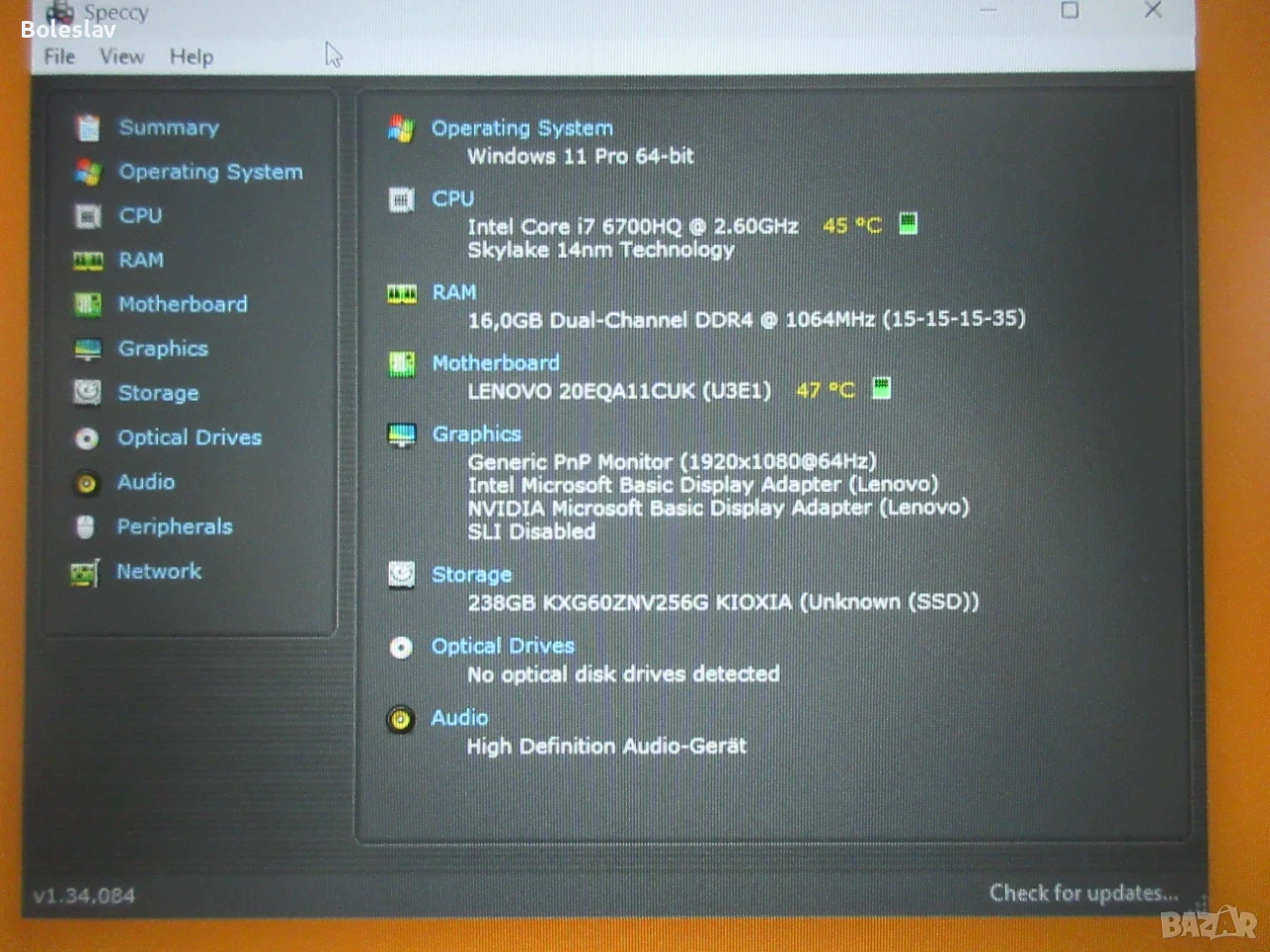Screen dimensions: 1270x952
Task: Open Motherboard details from sidebar
Action: [x=183, y=304]
